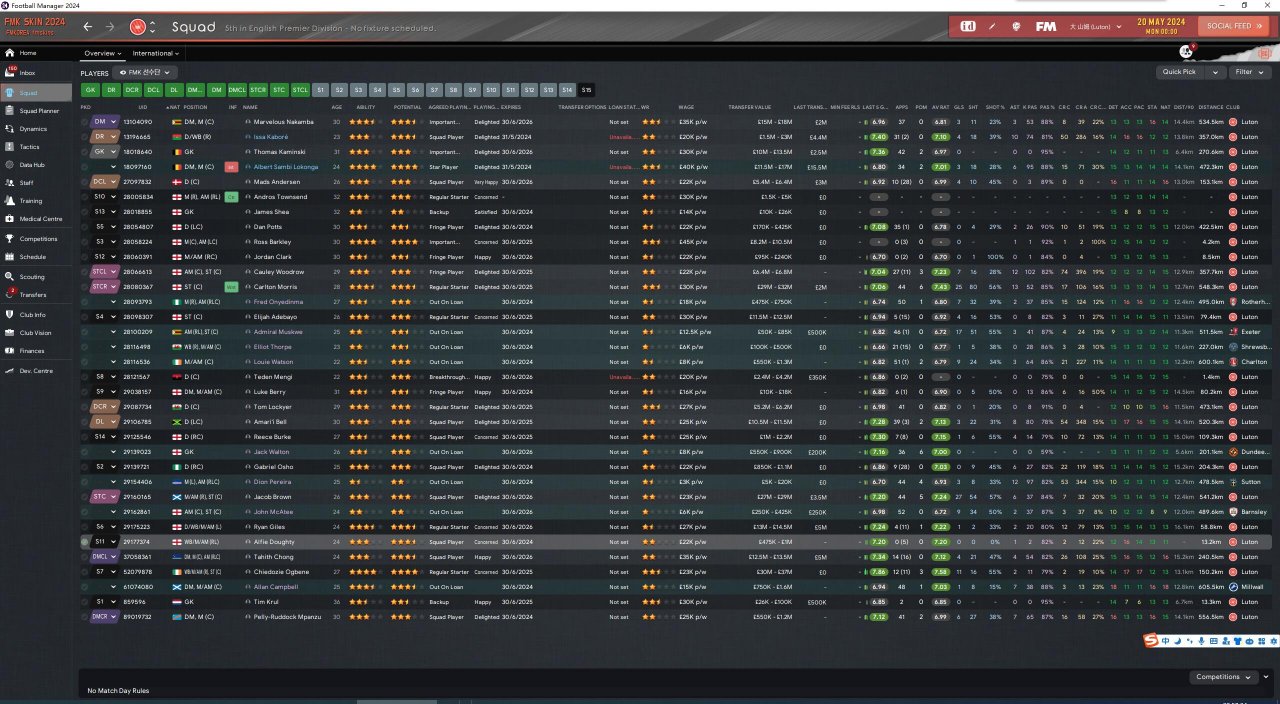Open the Dev. Centre icon
1280x704 pixels.
click(x=10, y=371)
